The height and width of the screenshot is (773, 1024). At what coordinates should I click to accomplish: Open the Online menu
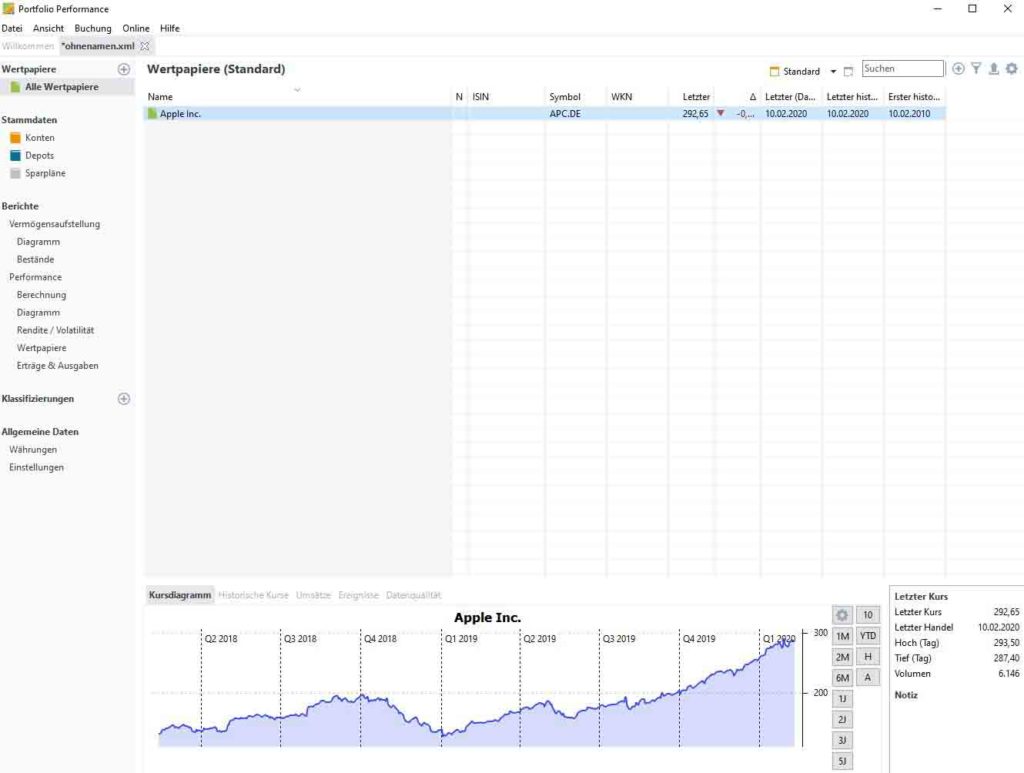[136, 28]
